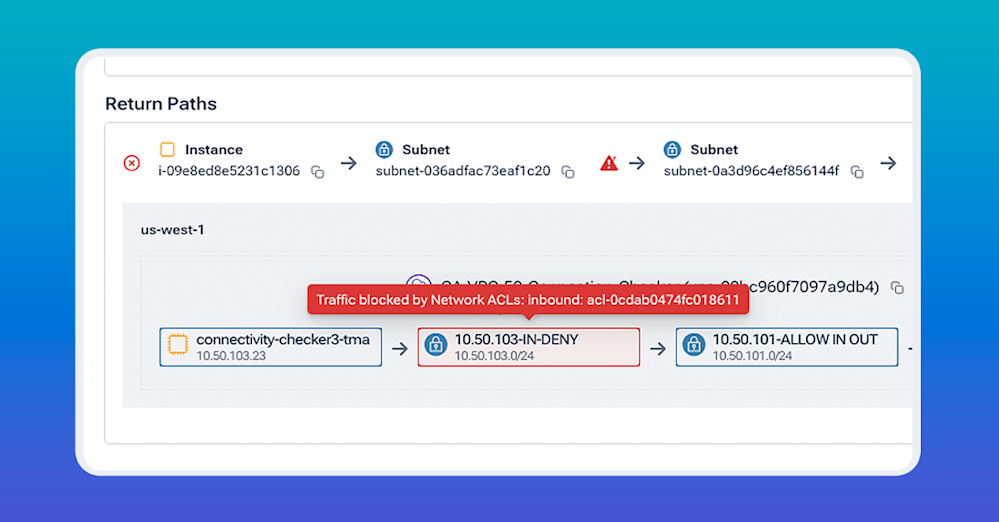Click instance ID text i-09e8ed8e5231c1306
This screenshot has width=999, height=522.
[x=229, y=171]
